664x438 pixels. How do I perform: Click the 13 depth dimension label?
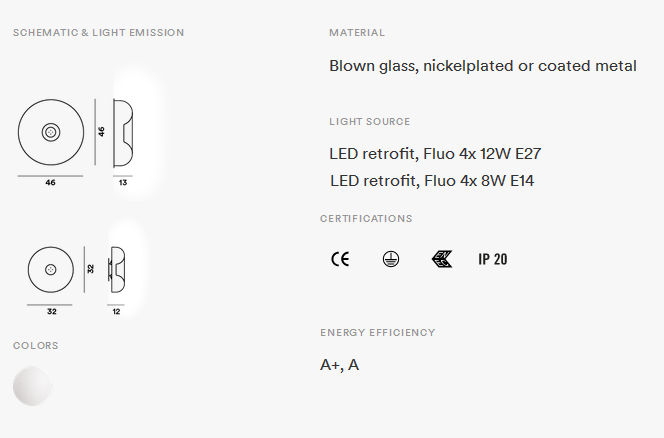coord(123,183)
